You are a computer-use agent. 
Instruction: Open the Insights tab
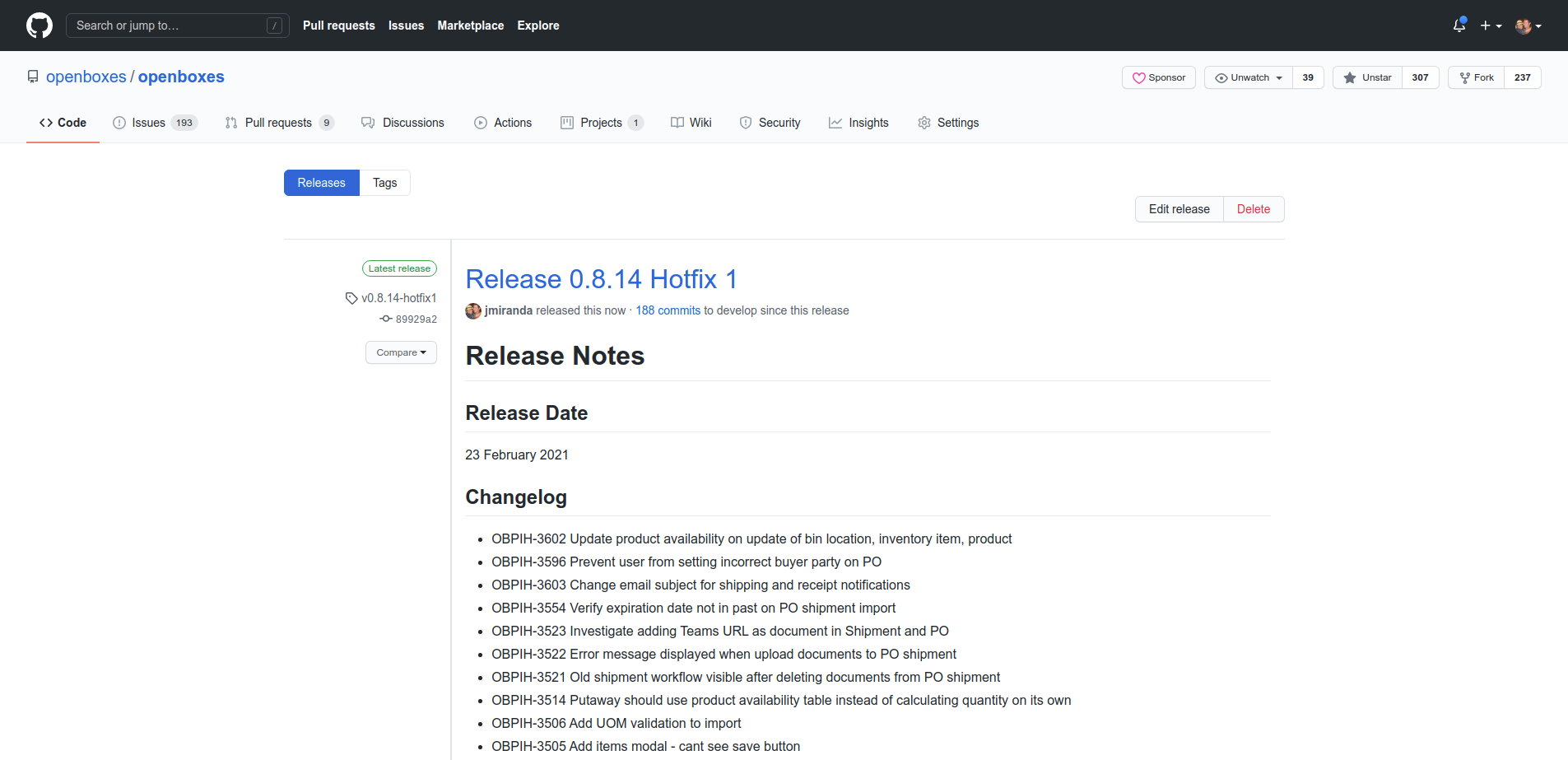(x=858, y=123)
